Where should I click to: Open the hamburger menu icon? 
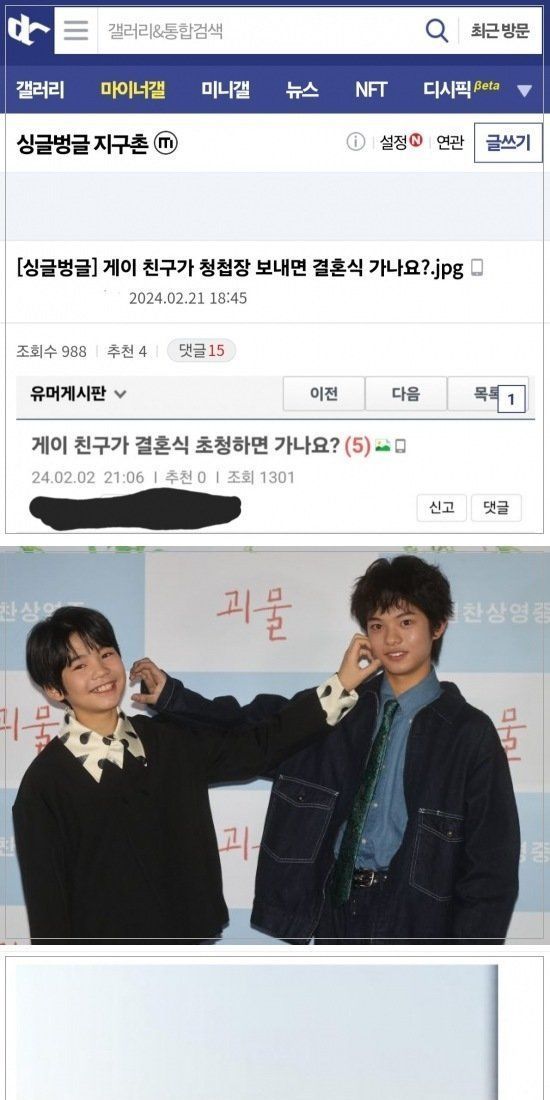(x=76, y=30)
